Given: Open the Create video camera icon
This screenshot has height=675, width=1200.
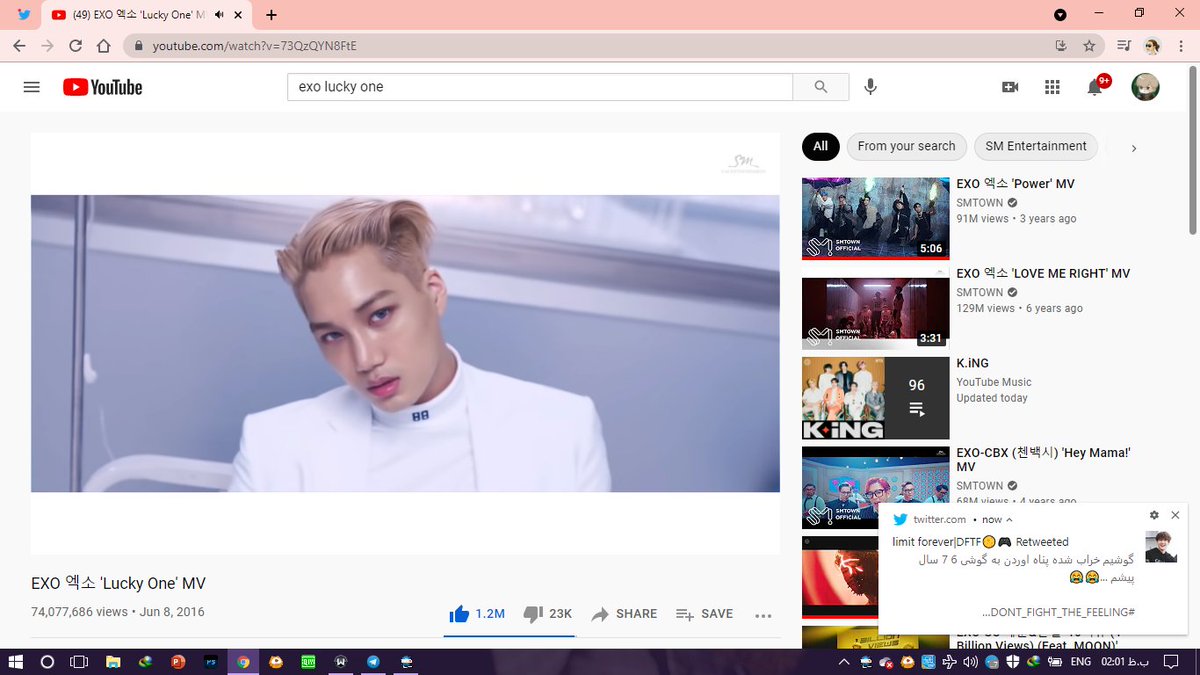Looking at the screenshot, I should 1010,87.
